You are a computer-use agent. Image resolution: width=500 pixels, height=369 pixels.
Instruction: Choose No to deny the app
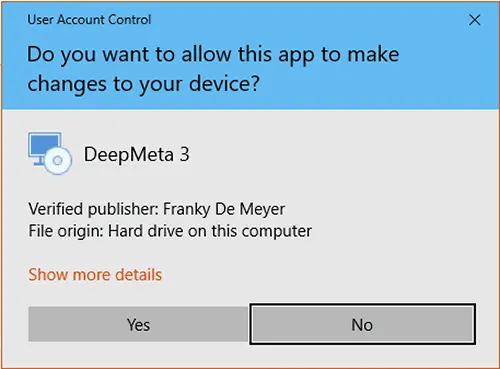click(362, 324)
